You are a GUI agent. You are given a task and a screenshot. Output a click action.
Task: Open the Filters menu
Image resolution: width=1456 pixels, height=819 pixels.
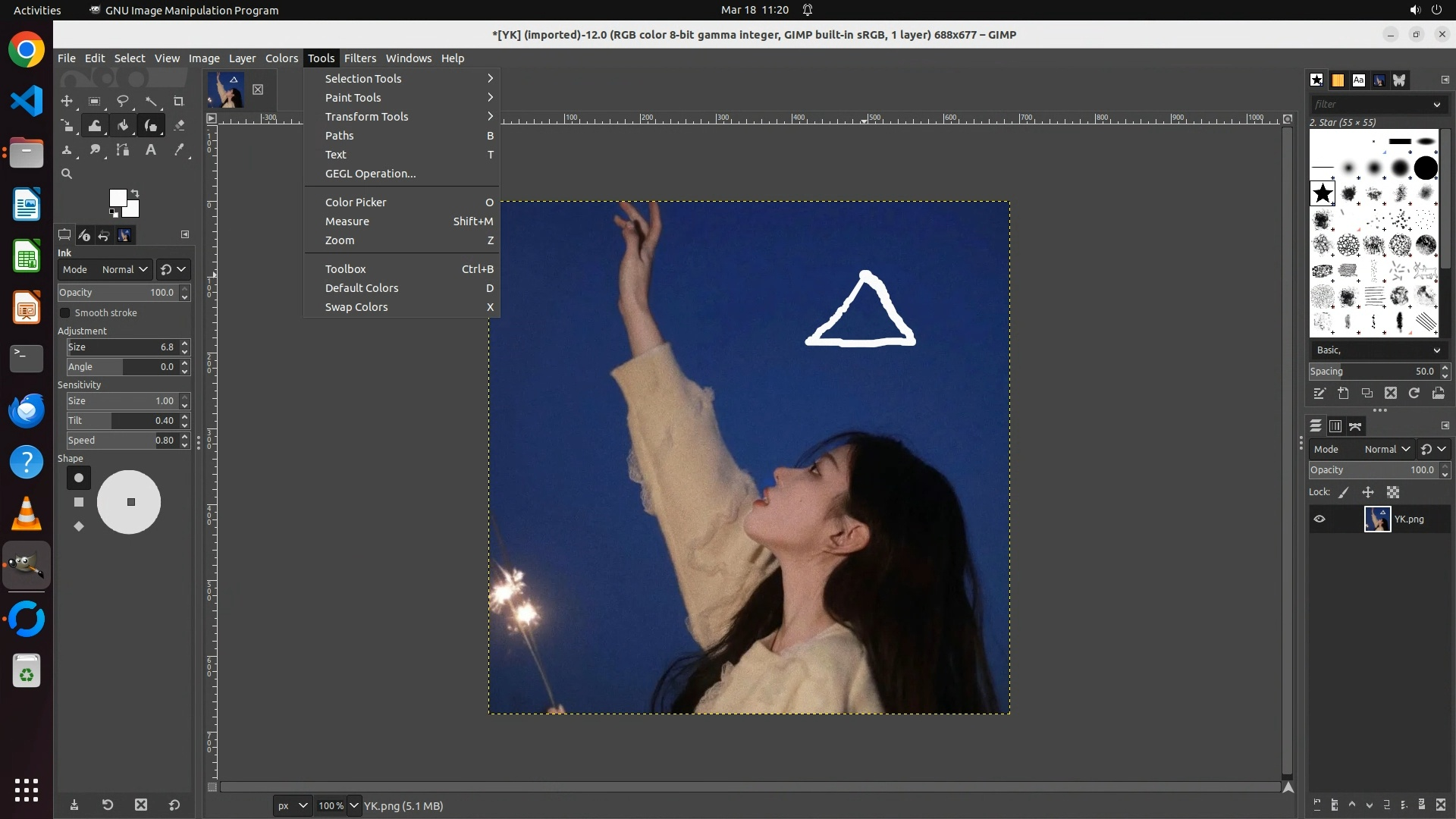pyautogui.click(x=359, y=58)
